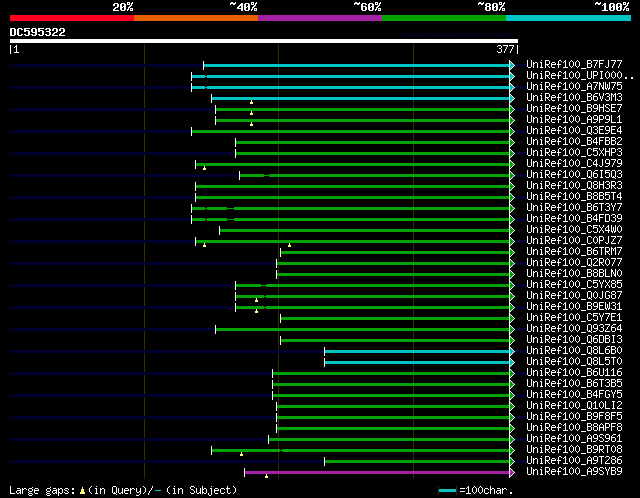Select the UniRef100_B6T3Y7 label

pyautogui.click(x=574, y=207)
